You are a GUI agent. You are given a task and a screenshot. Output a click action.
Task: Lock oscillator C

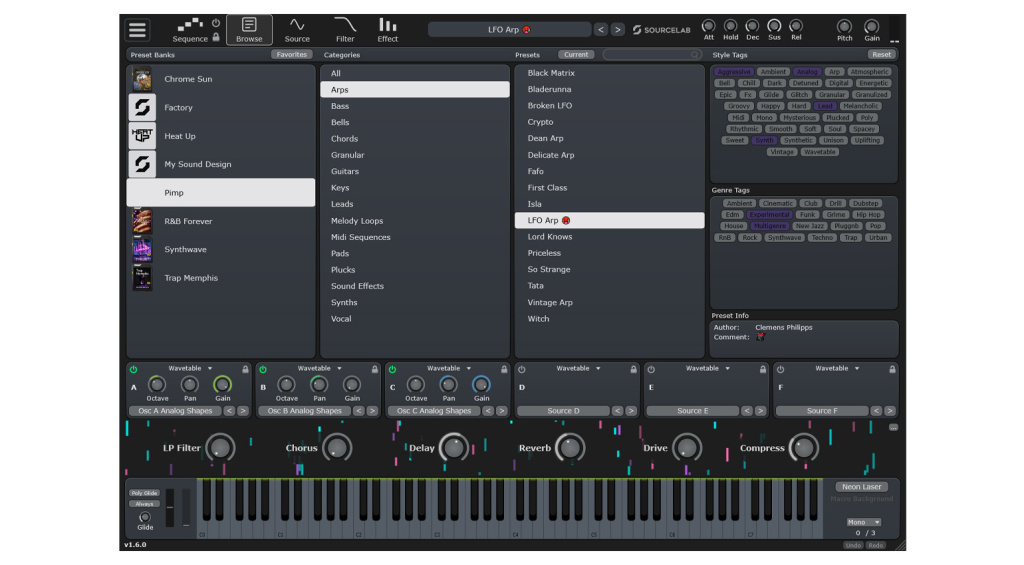coord(504,369)
